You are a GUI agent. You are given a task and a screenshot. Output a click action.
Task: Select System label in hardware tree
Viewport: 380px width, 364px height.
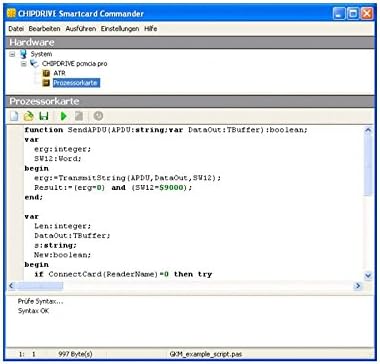click(x=41, y=54)
